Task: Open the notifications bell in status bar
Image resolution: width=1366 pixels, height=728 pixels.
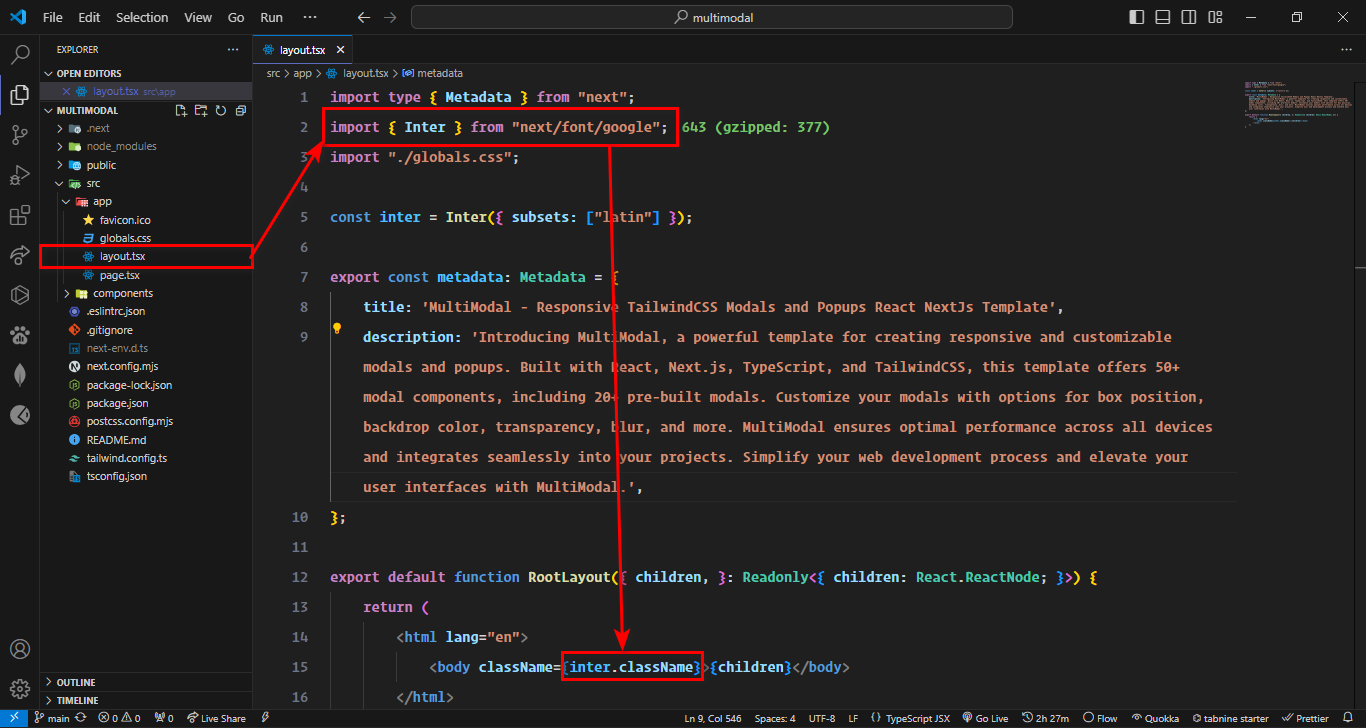Action: coord(1347,718)
